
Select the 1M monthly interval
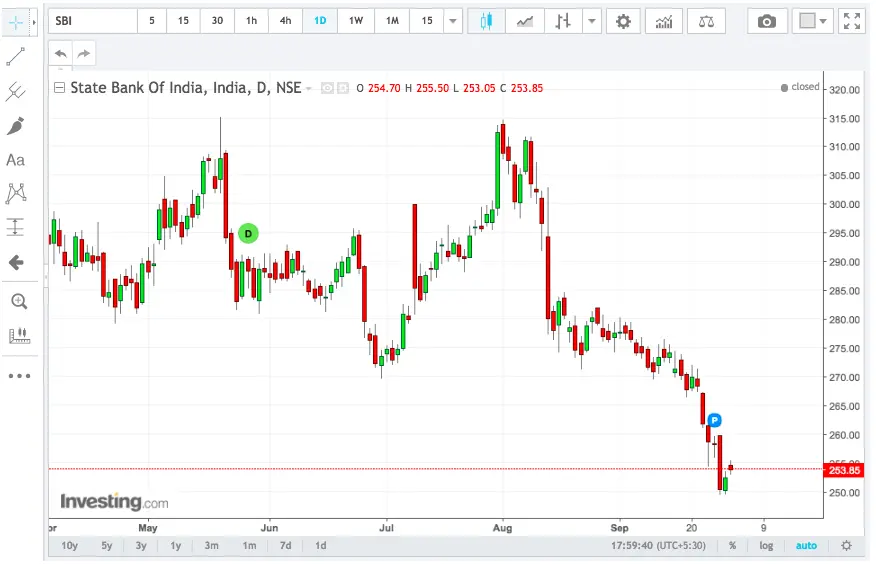pos(392,21)
